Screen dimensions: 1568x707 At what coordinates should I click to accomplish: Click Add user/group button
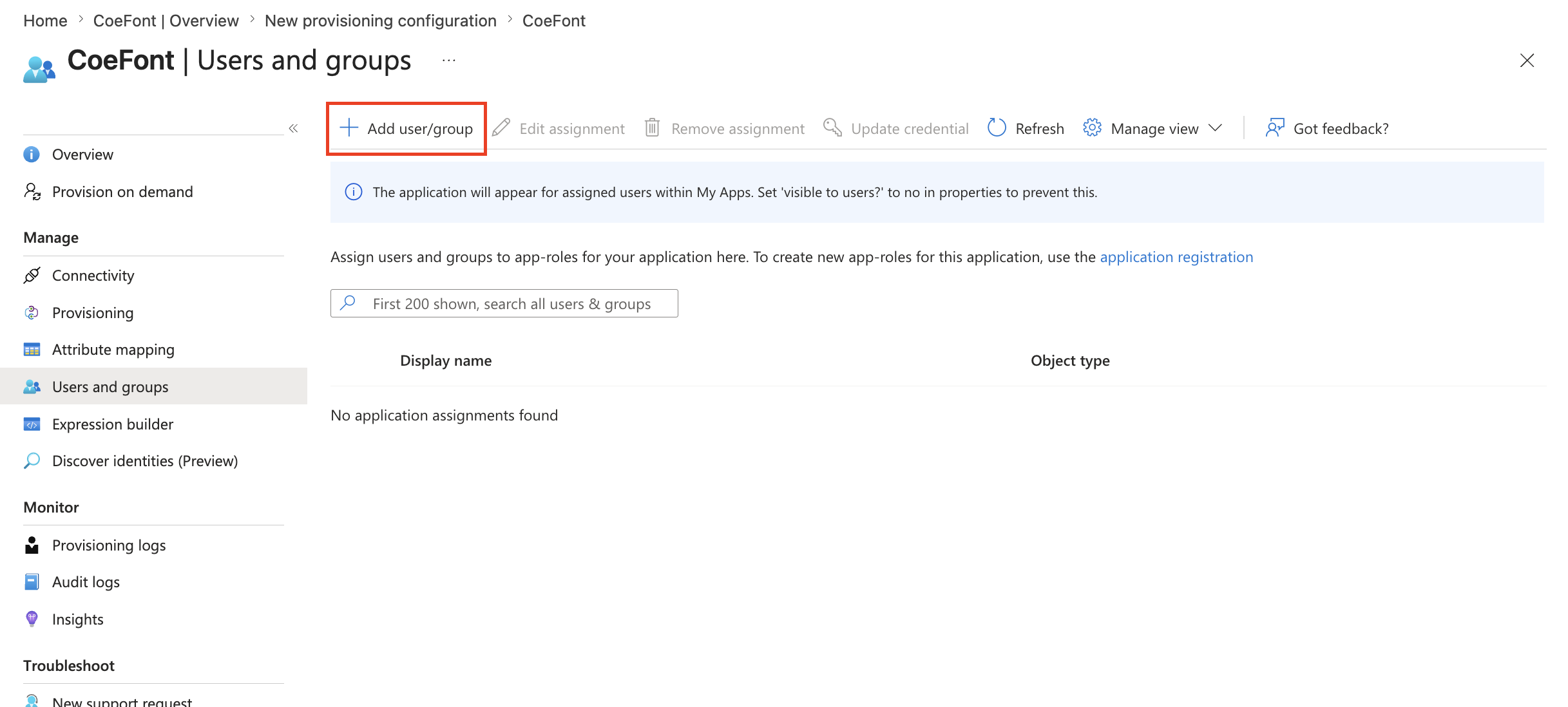pyautogui.click(x=406, y=128)
